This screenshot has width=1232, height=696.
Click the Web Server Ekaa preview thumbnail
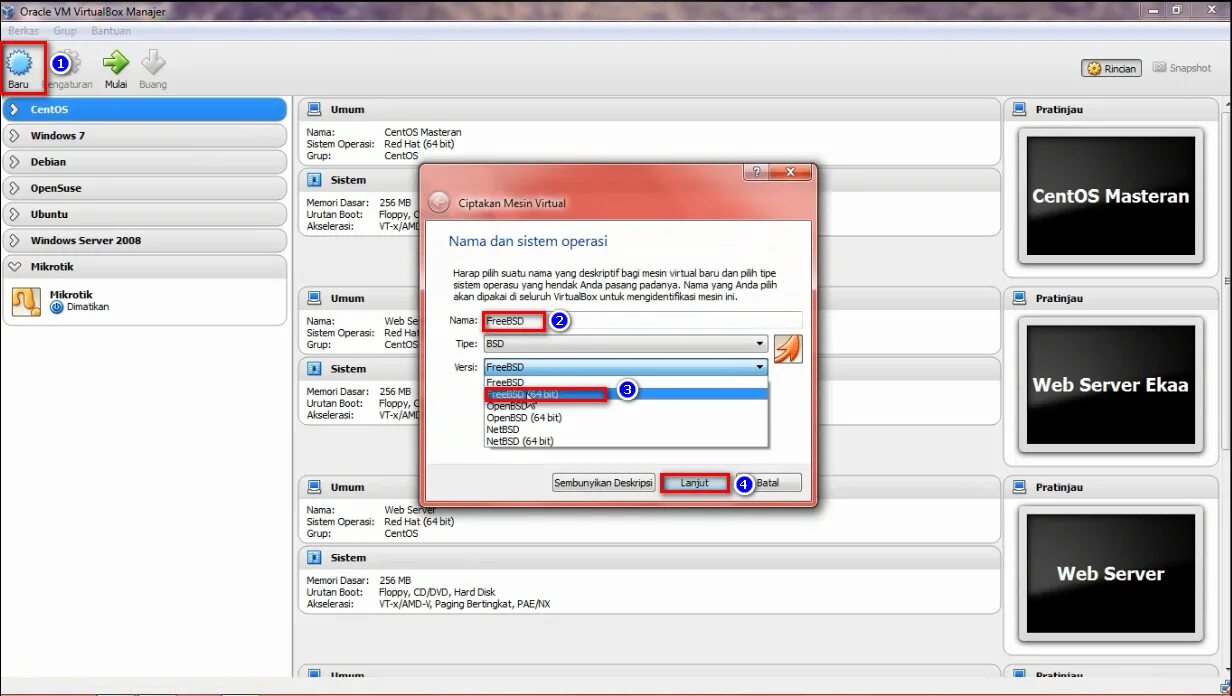click(x=1111, y=385)
